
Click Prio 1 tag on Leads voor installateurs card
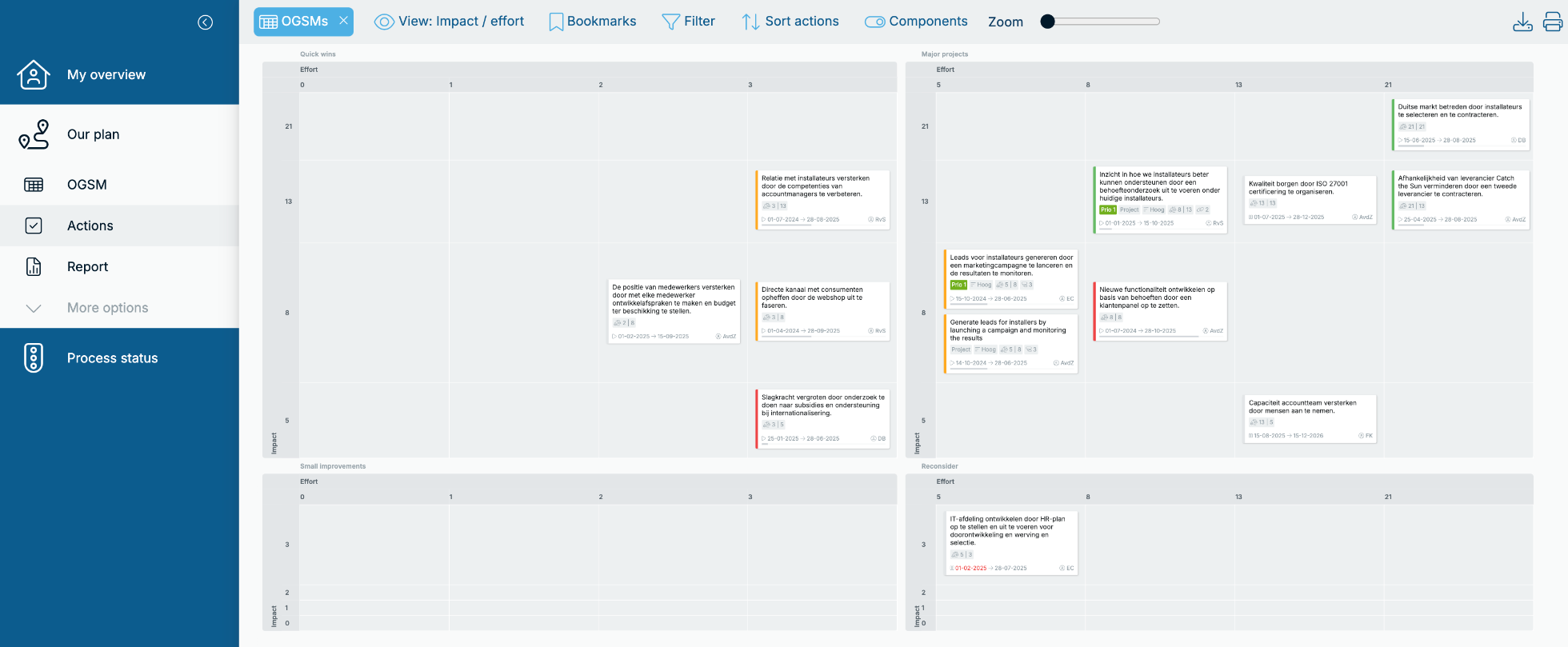pos(958,285)
